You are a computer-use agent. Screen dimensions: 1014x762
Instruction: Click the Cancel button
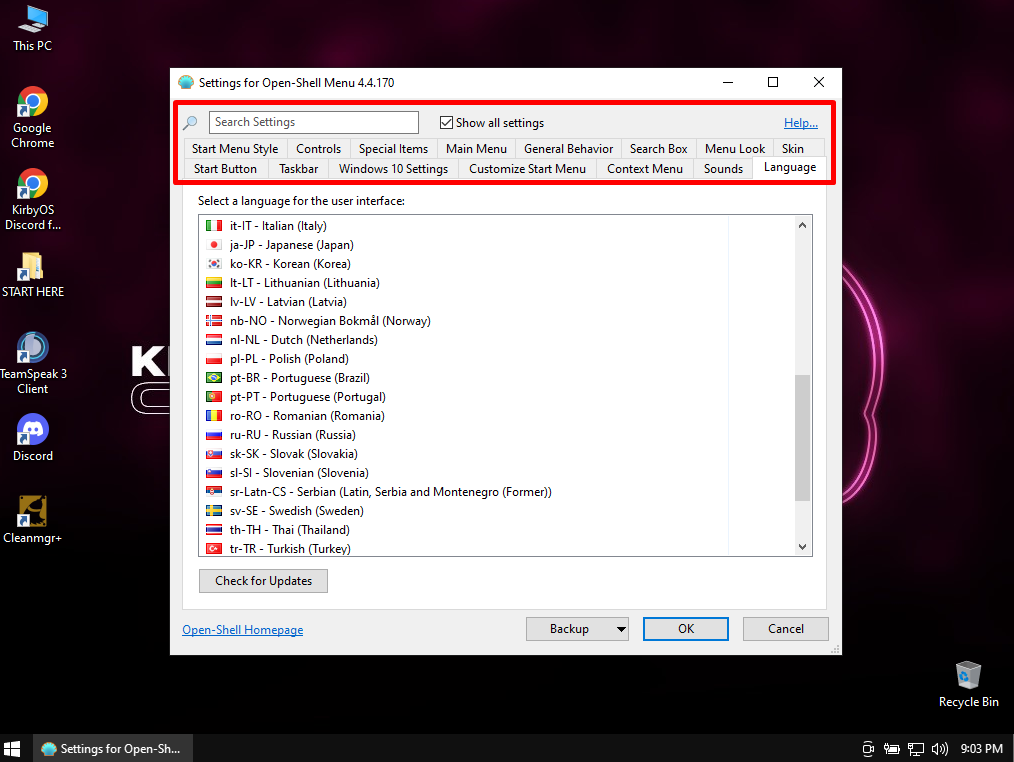click(x=786, y=629)
